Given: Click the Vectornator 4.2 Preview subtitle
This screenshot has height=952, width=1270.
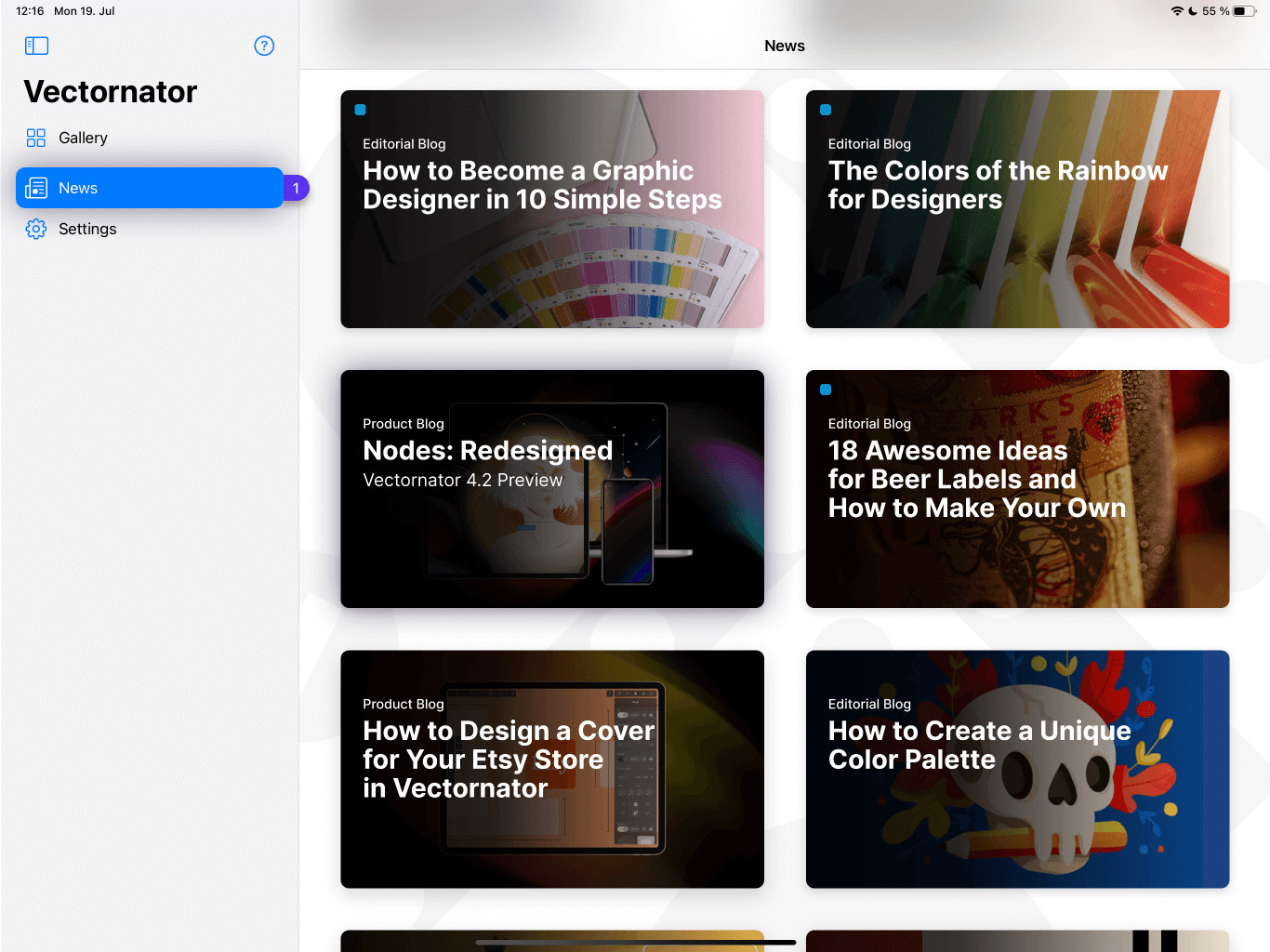Looking at the screenshot, I should (x=463, y=480).
